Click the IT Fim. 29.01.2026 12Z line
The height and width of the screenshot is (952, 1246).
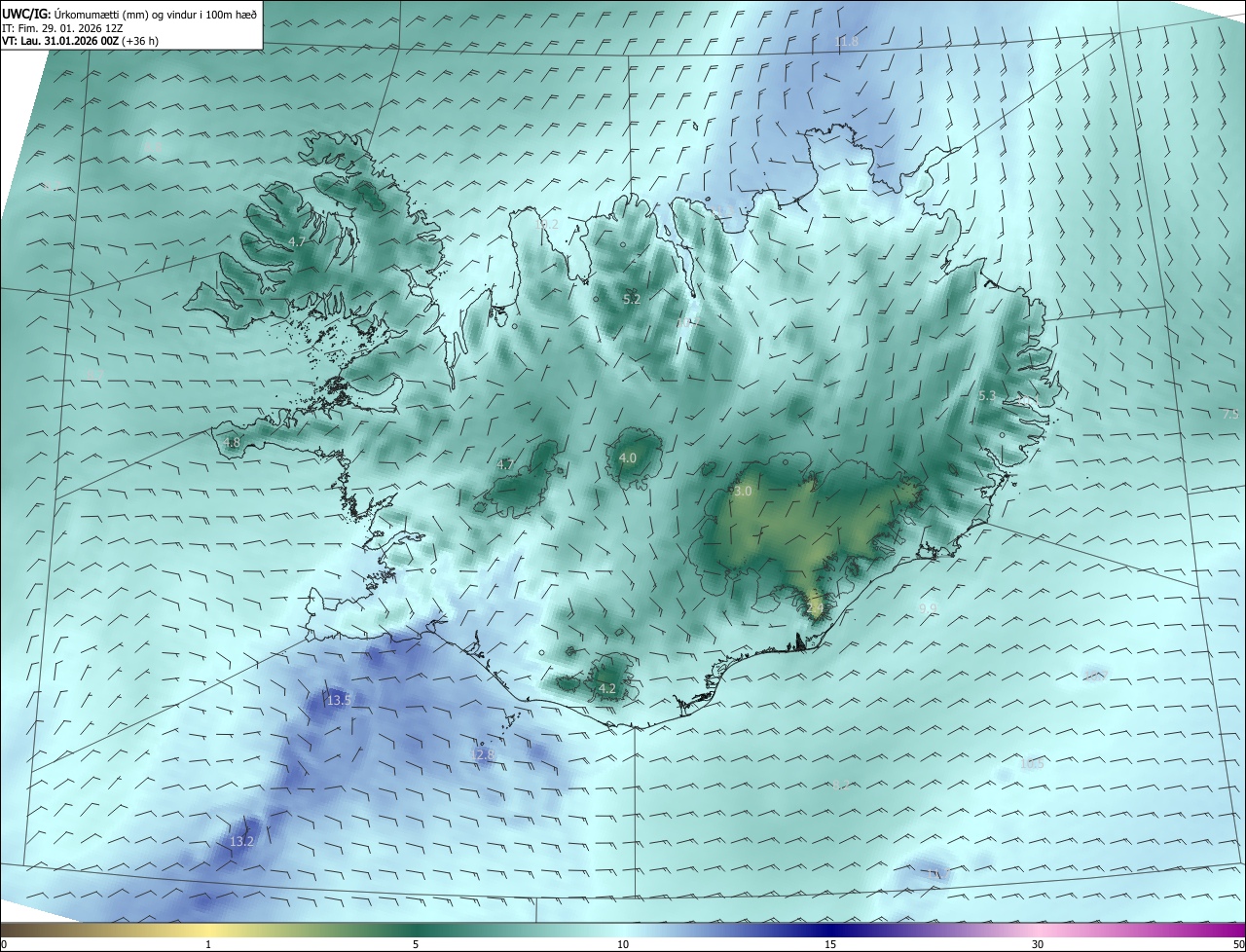(67, 28)
